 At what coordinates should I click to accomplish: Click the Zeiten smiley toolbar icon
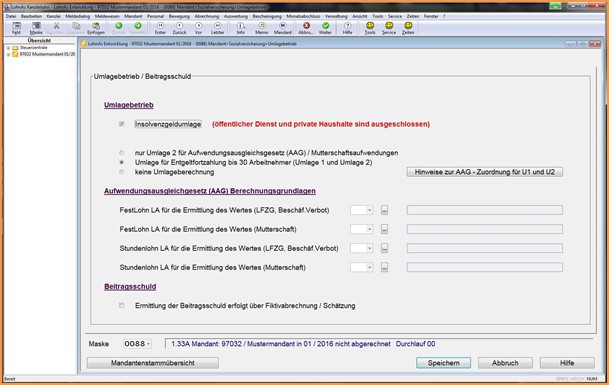click(408, 28)
